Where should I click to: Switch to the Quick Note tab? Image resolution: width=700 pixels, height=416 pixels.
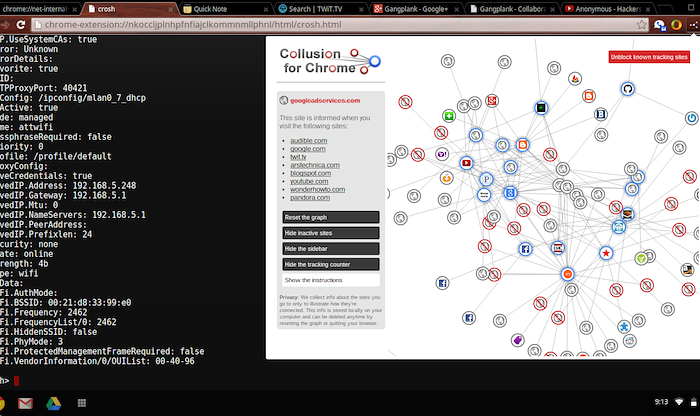click(225, 9)
